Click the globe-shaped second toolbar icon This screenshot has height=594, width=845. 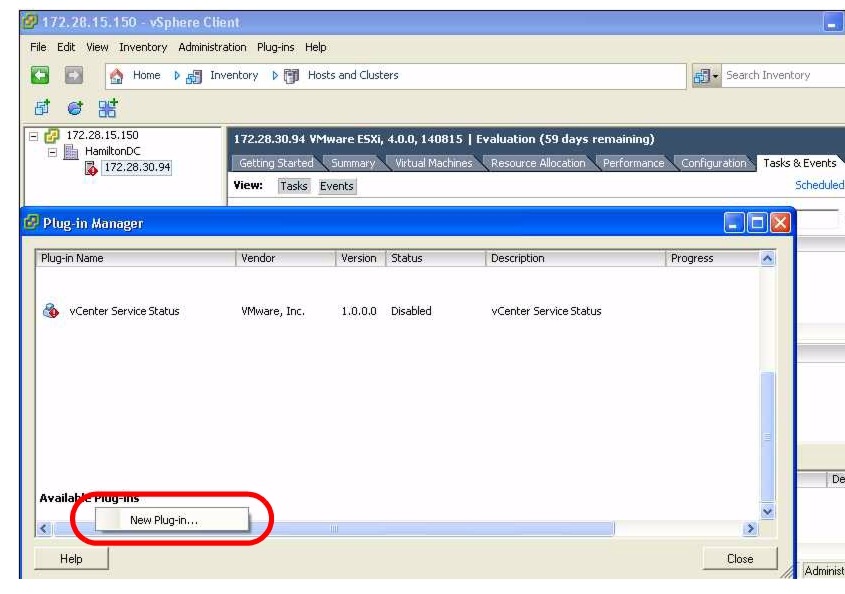coord(75,108)
